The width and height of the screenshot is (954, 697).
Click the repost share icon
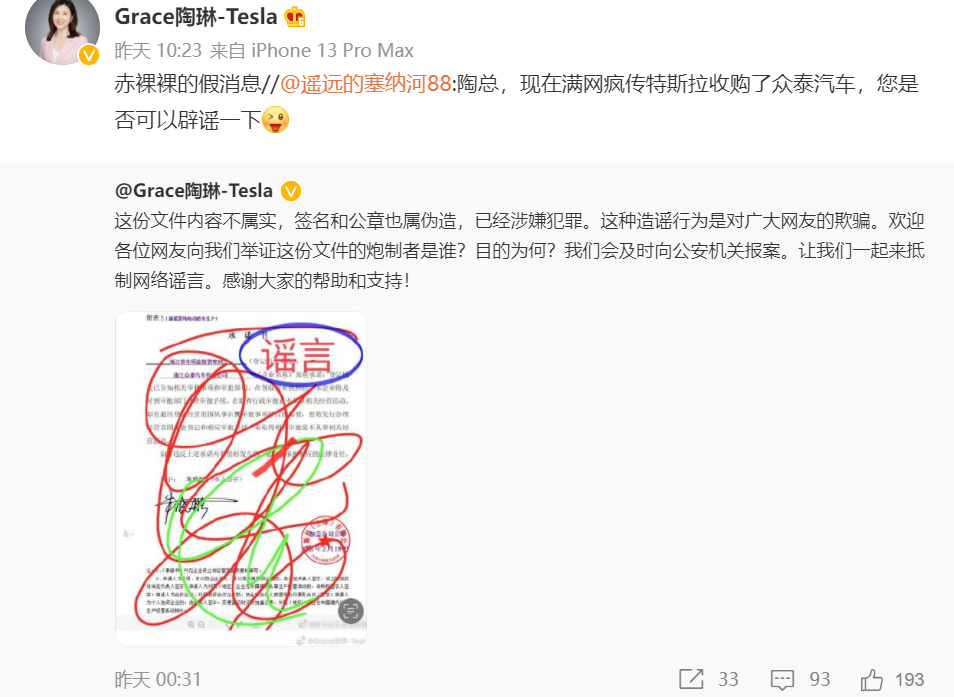(x=691, y=679)
